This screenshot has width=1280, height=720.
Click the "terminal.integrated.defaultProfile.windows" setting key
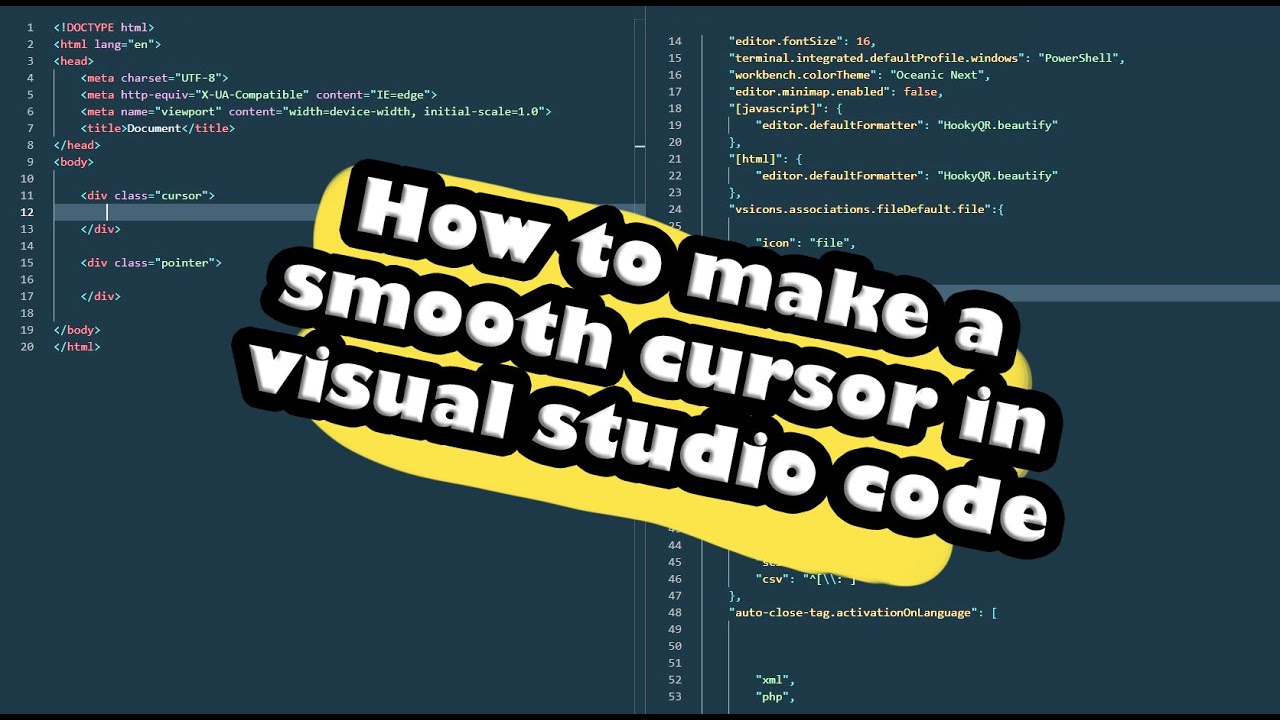click(x=876, y=58)
